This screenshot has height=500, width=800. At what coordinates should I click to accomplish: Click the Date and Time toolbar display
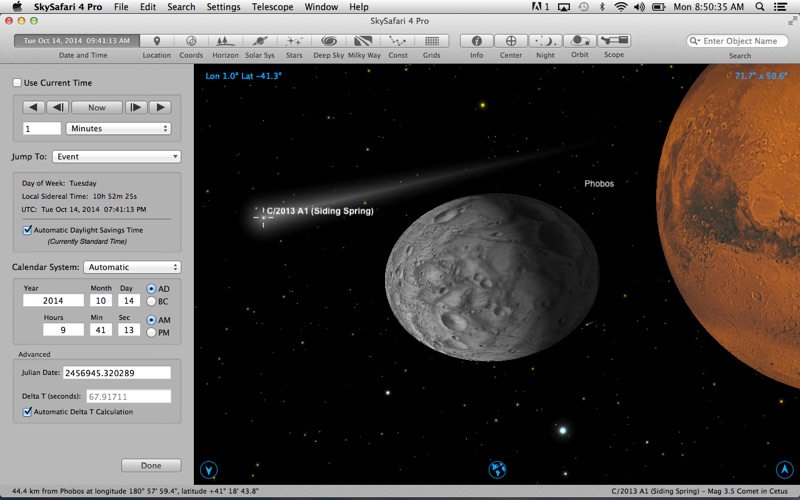77,41
